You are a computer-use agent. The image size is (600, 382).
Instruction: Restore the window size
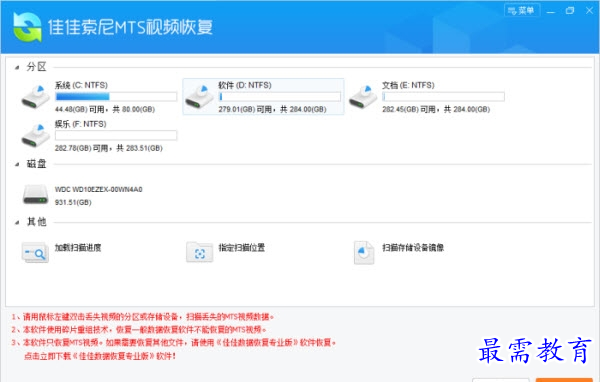(570, 11)
